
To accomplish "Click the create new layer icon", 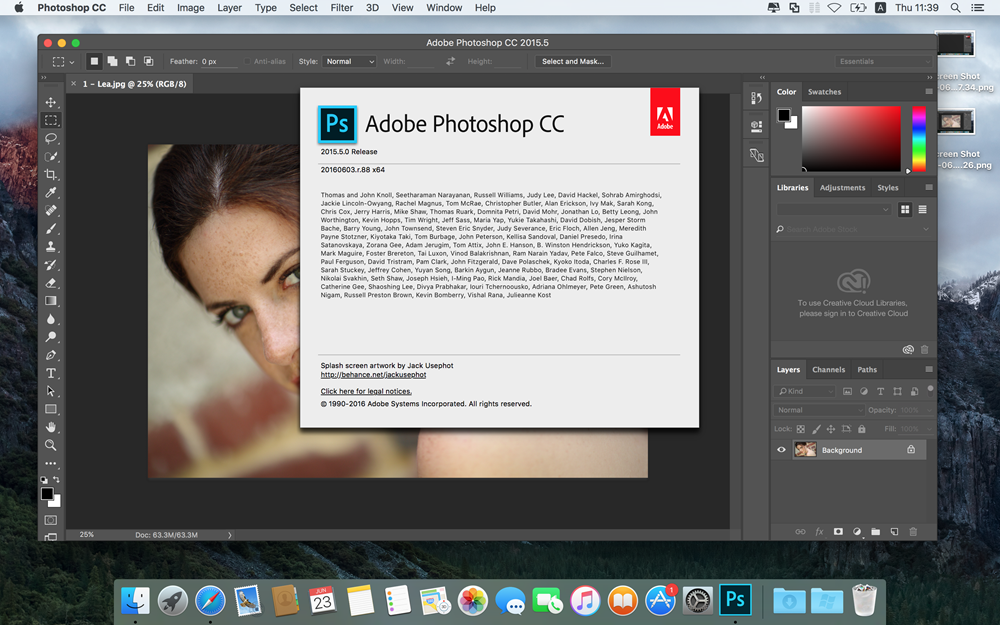I will tap(894, 531).
